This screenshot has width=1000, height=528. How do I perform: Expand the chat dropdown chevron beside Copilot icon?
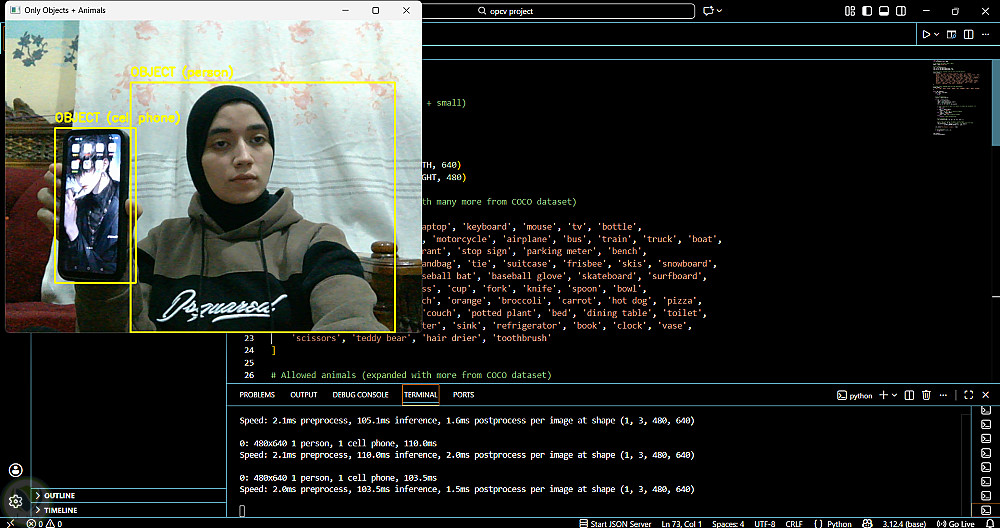click(x=719, y=11)
